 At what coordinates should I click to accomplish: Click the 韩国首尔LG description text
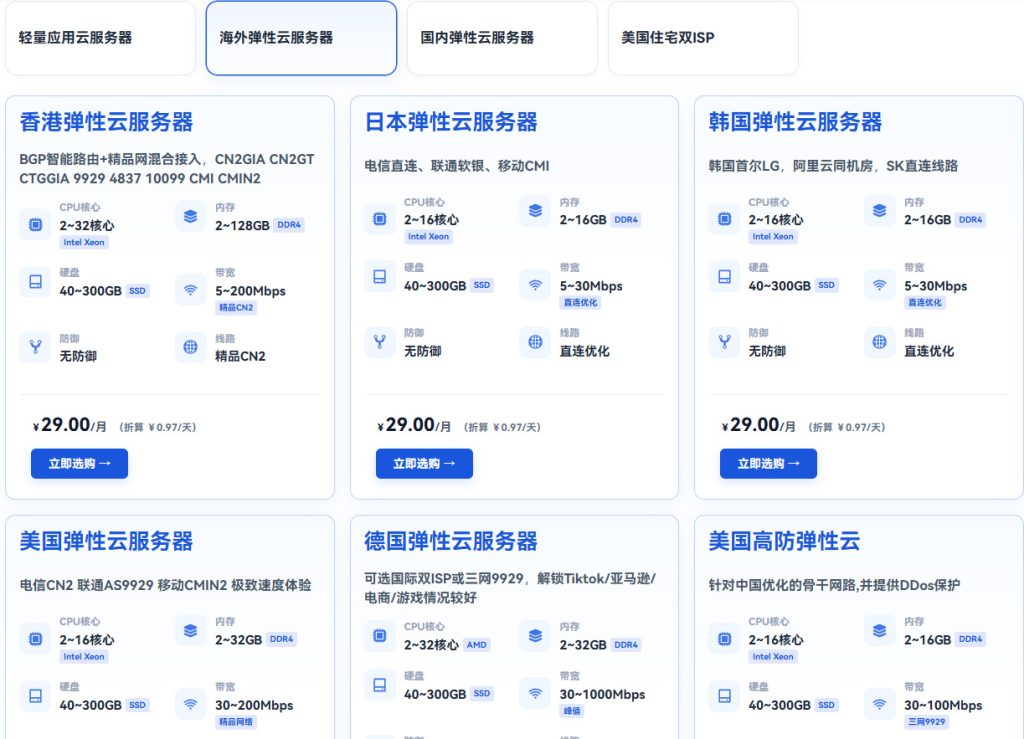[x=833, y=166]
